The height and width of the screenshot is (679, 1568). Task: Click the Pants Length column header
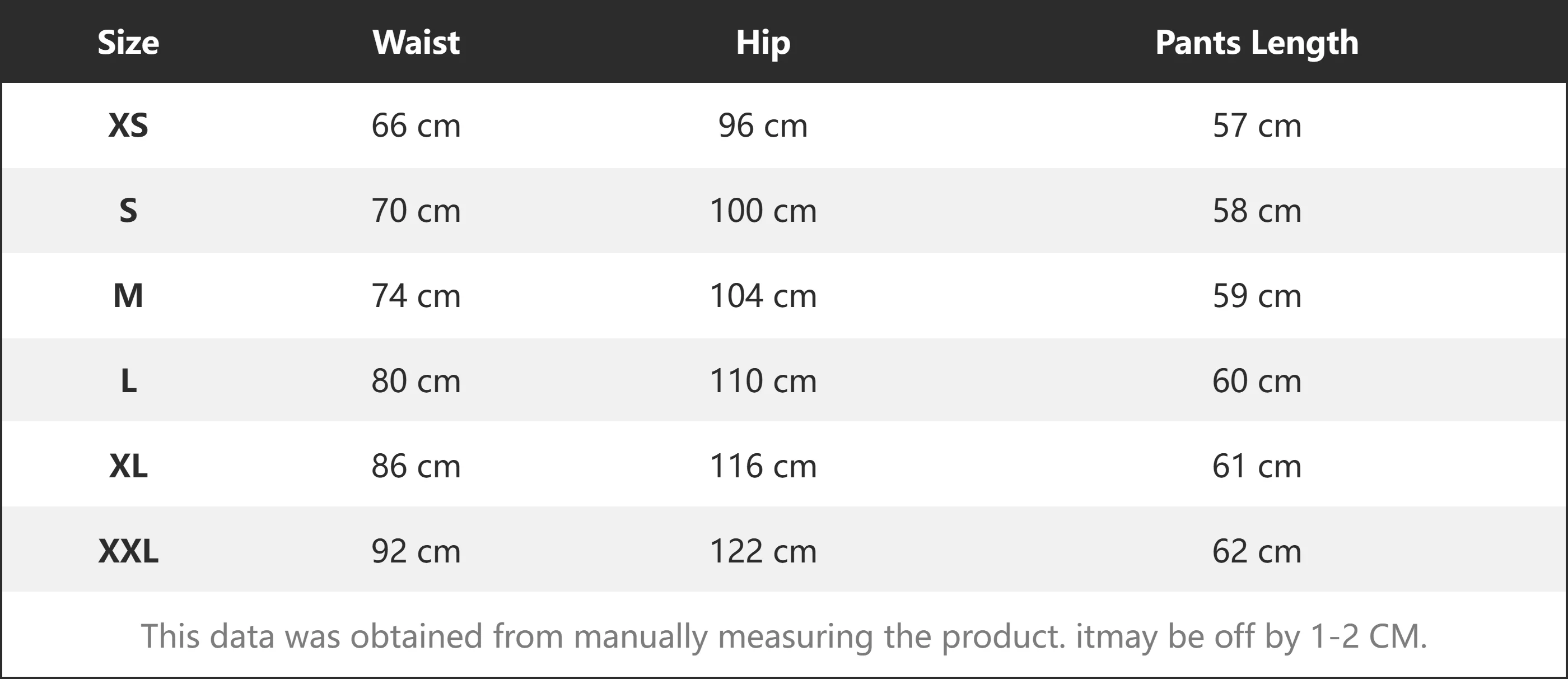tap(1256, 43)
